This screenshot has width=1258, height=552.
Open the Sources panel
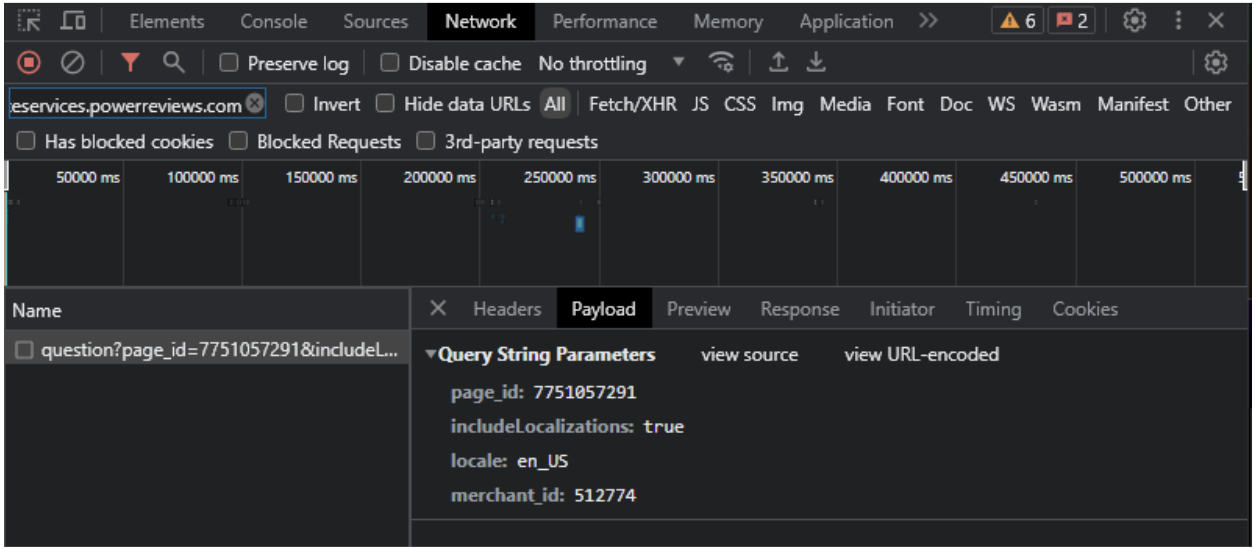pyautogui.click(x=376, y=21)
